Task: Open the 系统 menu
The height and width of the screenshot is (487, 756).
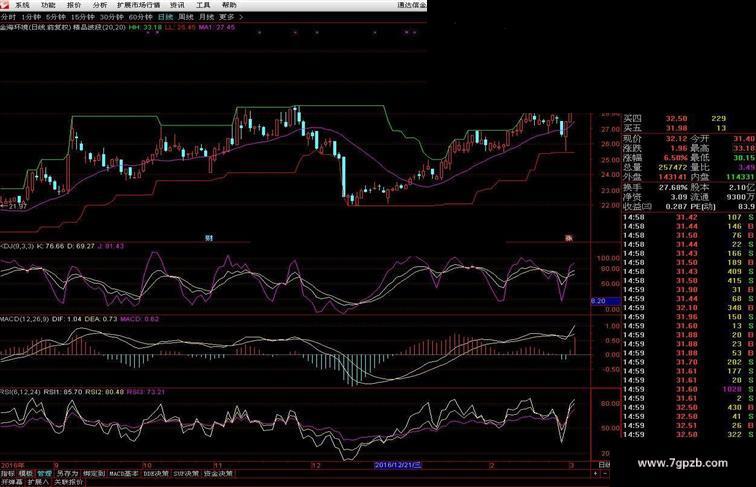Action: (22, 5)
